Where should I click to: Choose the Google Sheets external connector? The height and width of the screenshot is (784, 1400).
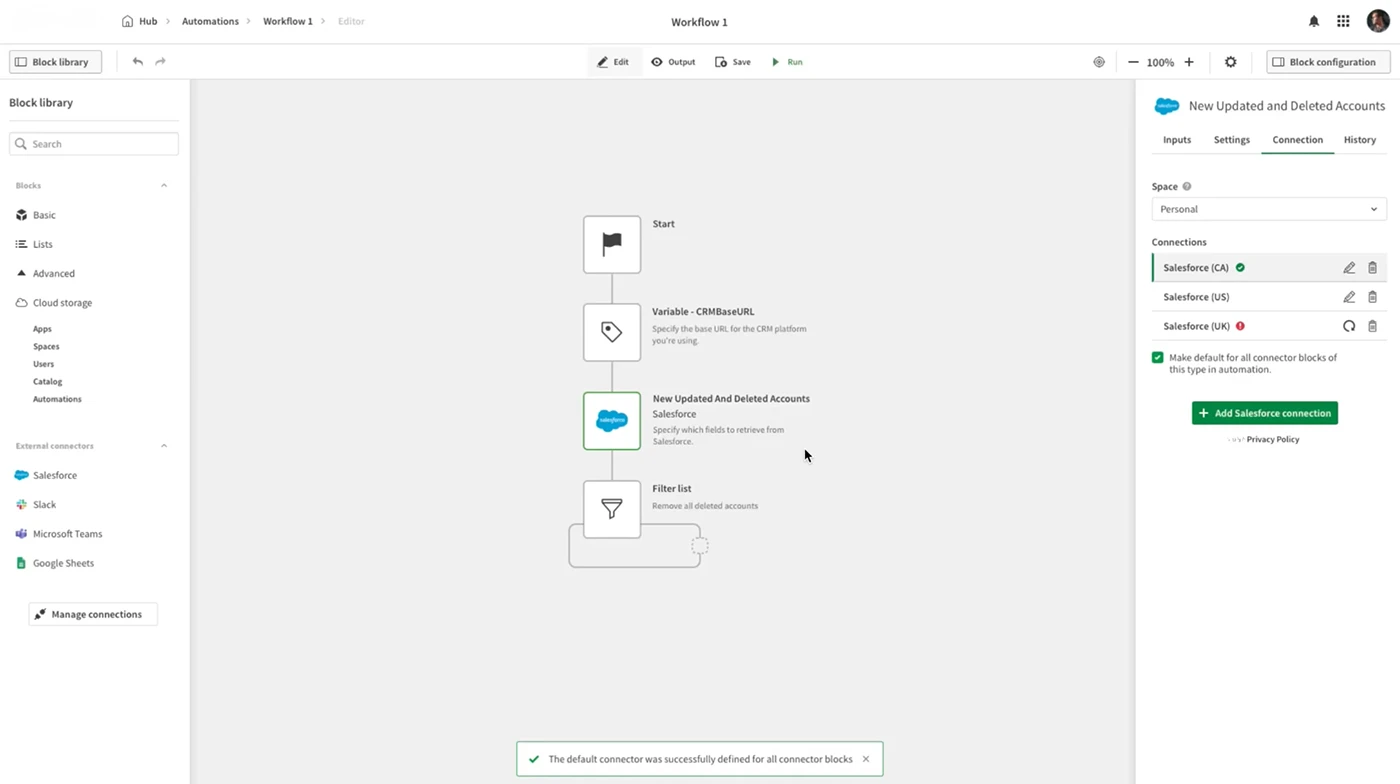point(55,563)
